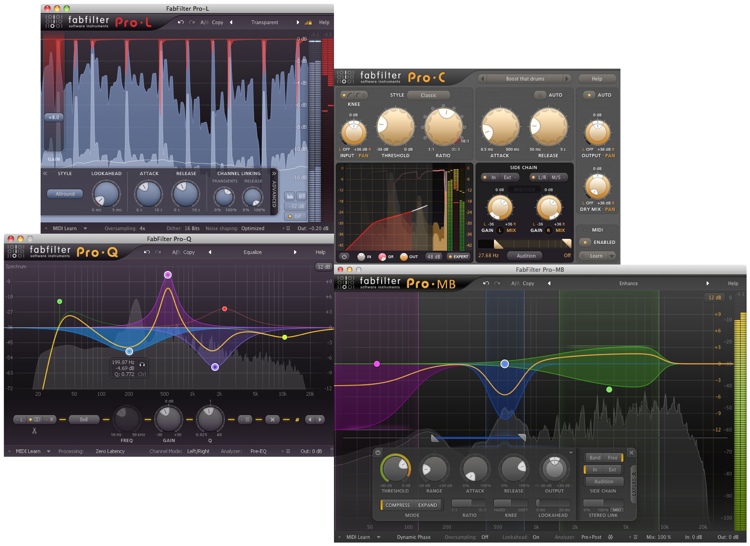
Task: Toggle band bypass button in Pro-Q
Action: point(245,419)
